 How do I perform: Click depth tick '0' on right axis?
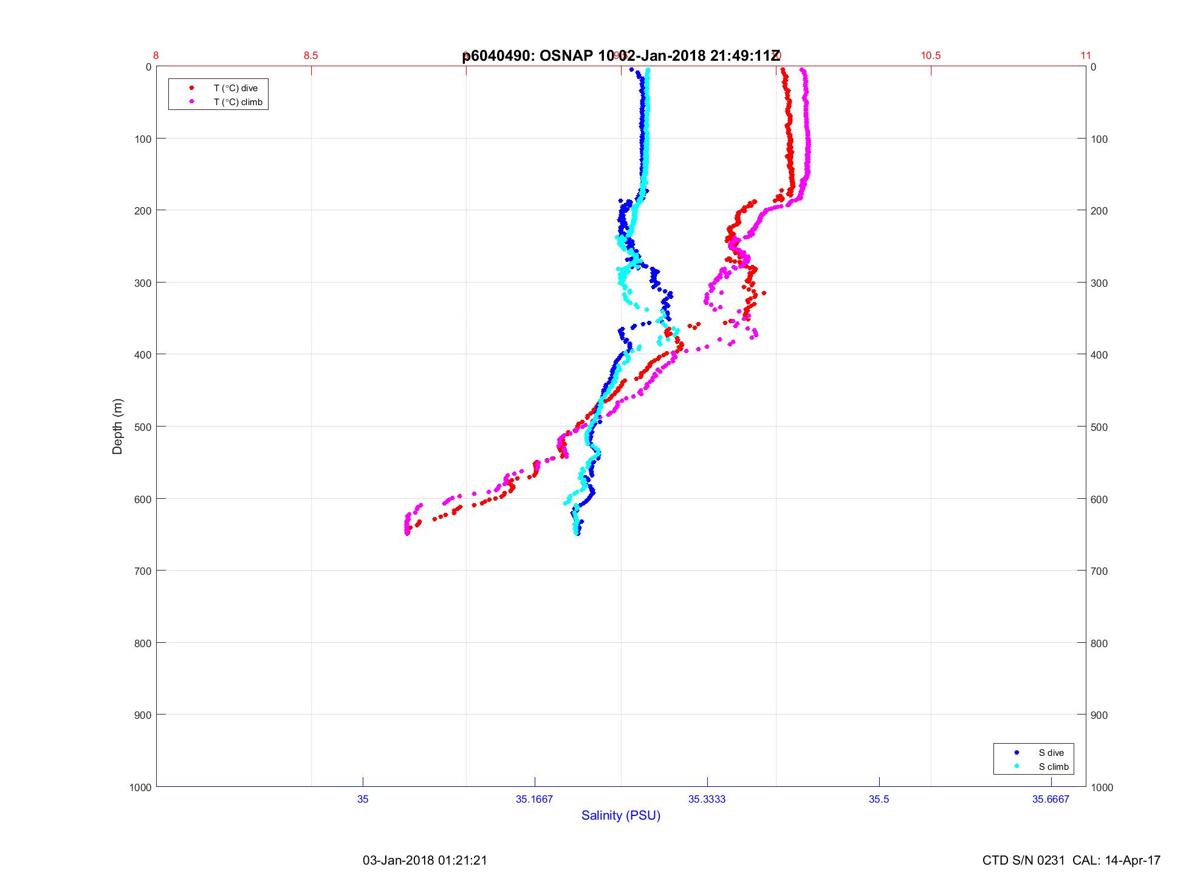pos(1094,67)
